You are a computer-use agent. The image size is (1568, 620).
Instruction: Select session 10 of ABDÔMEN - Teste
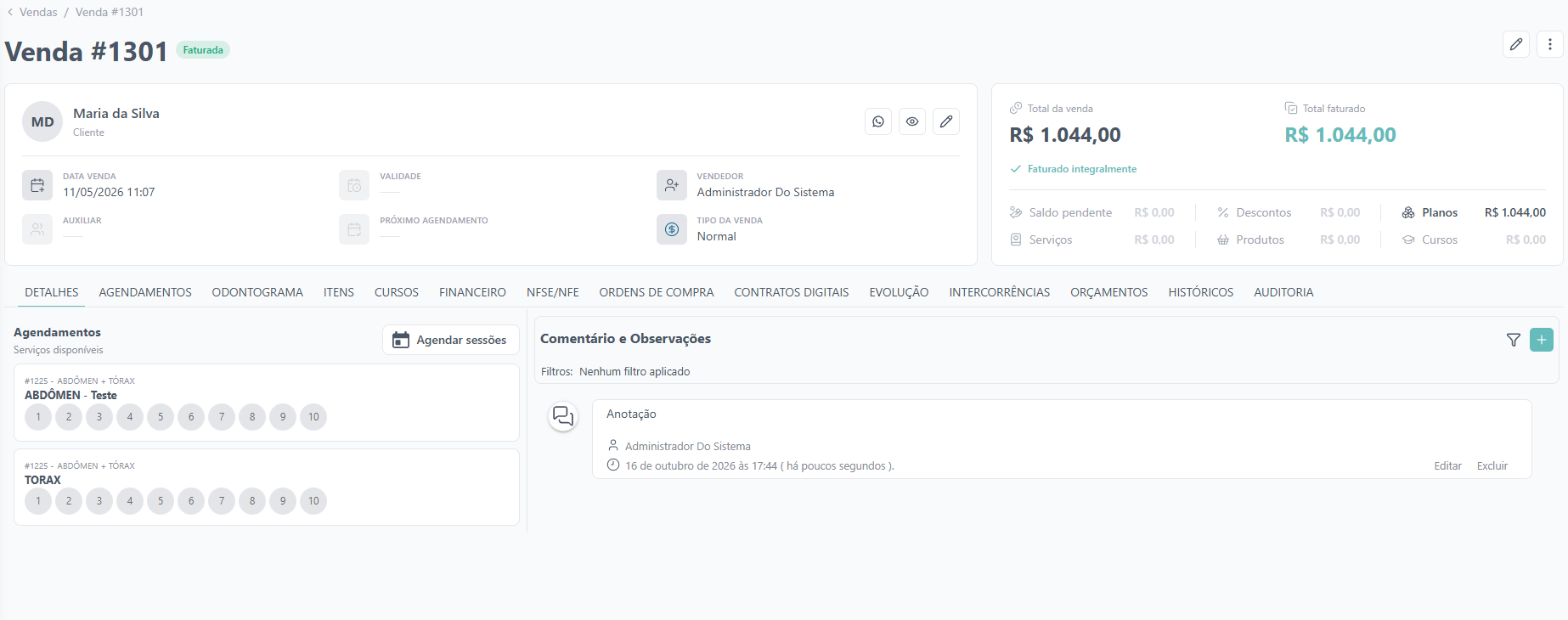point(313,417)
